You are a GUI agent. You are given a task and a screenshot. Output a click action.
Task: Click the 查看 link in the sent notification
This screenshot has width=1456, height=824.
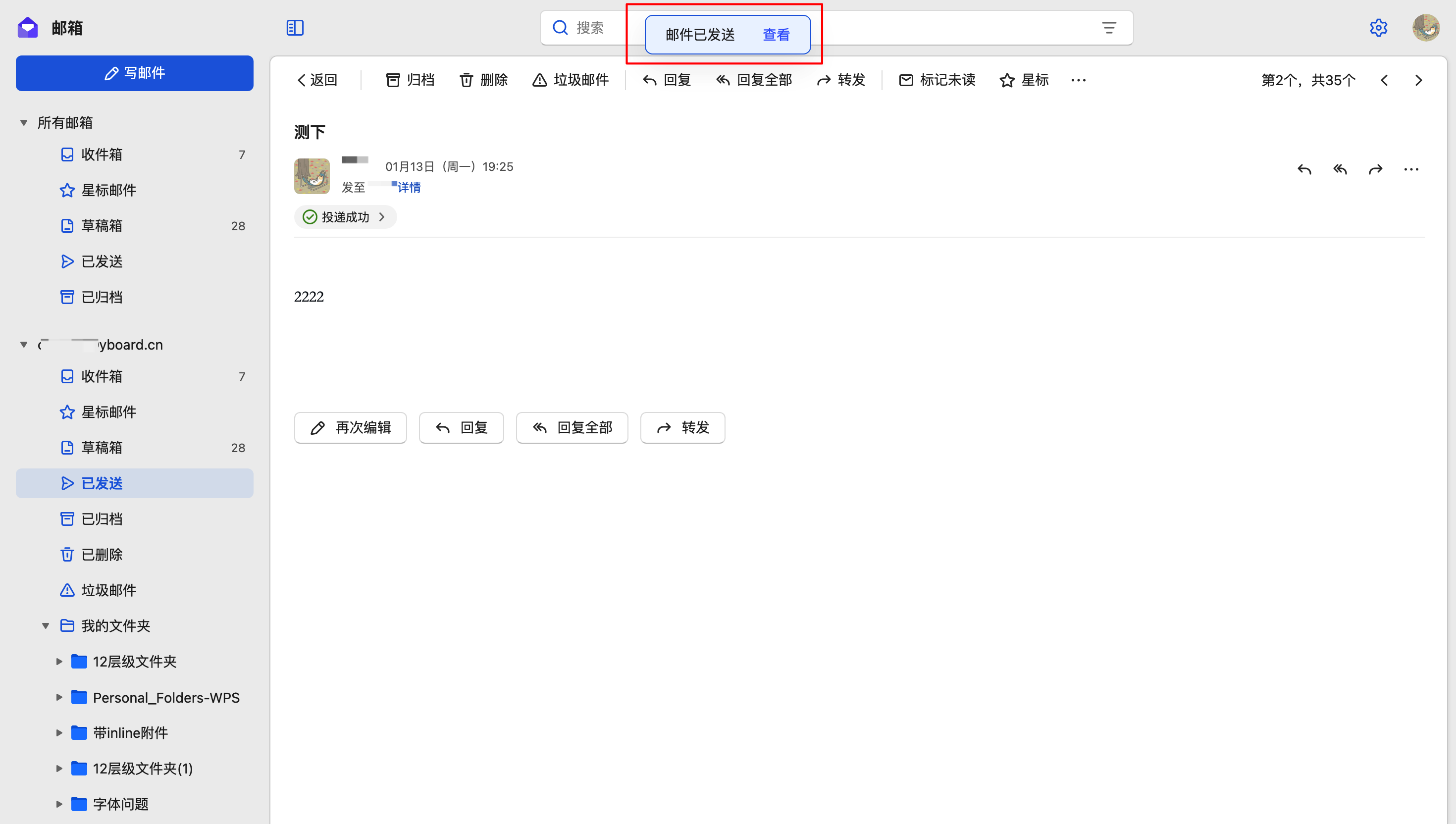[776, 35]
